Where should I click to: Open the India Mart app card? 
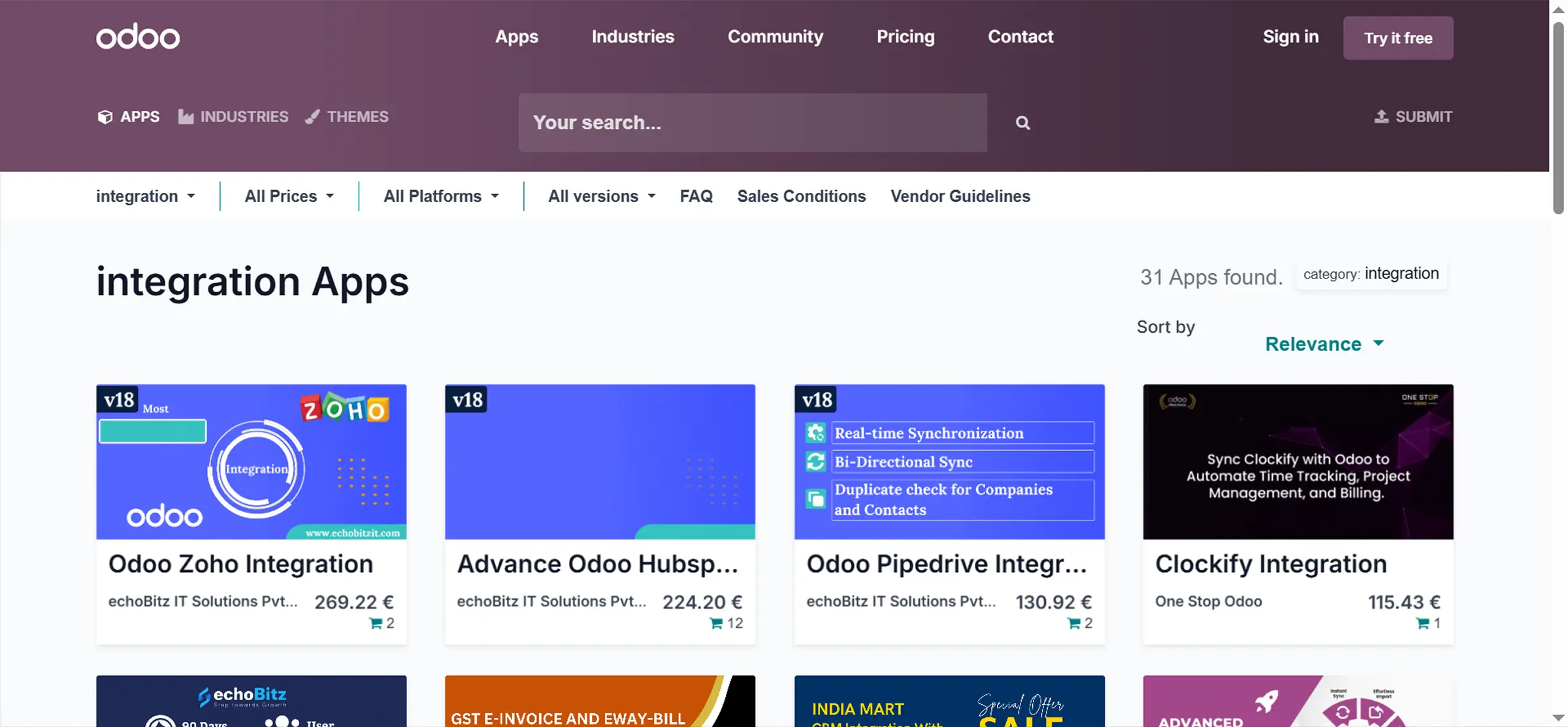(949, 701)
